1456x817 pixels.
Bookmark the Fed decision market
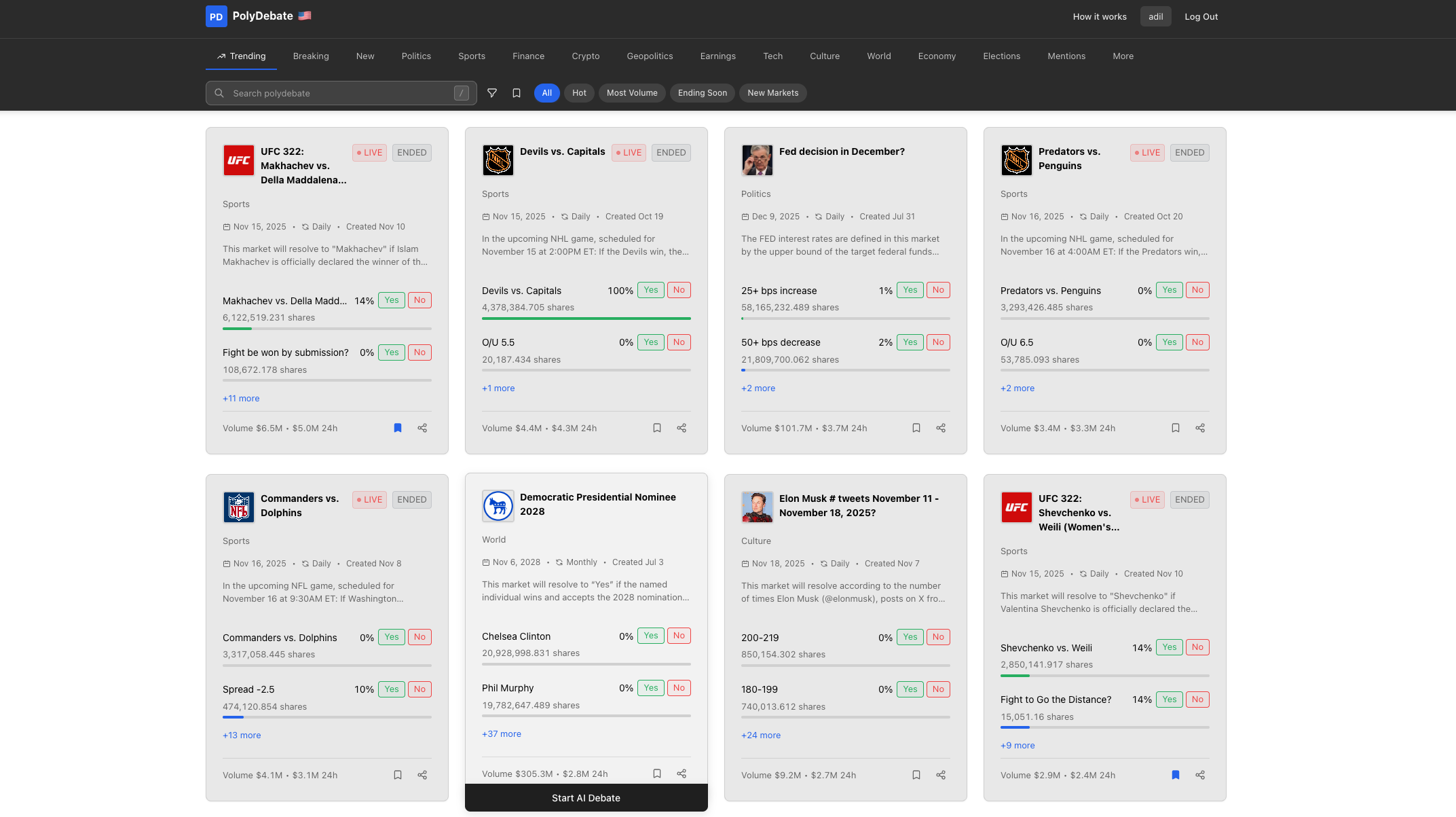tap(916, 428)
